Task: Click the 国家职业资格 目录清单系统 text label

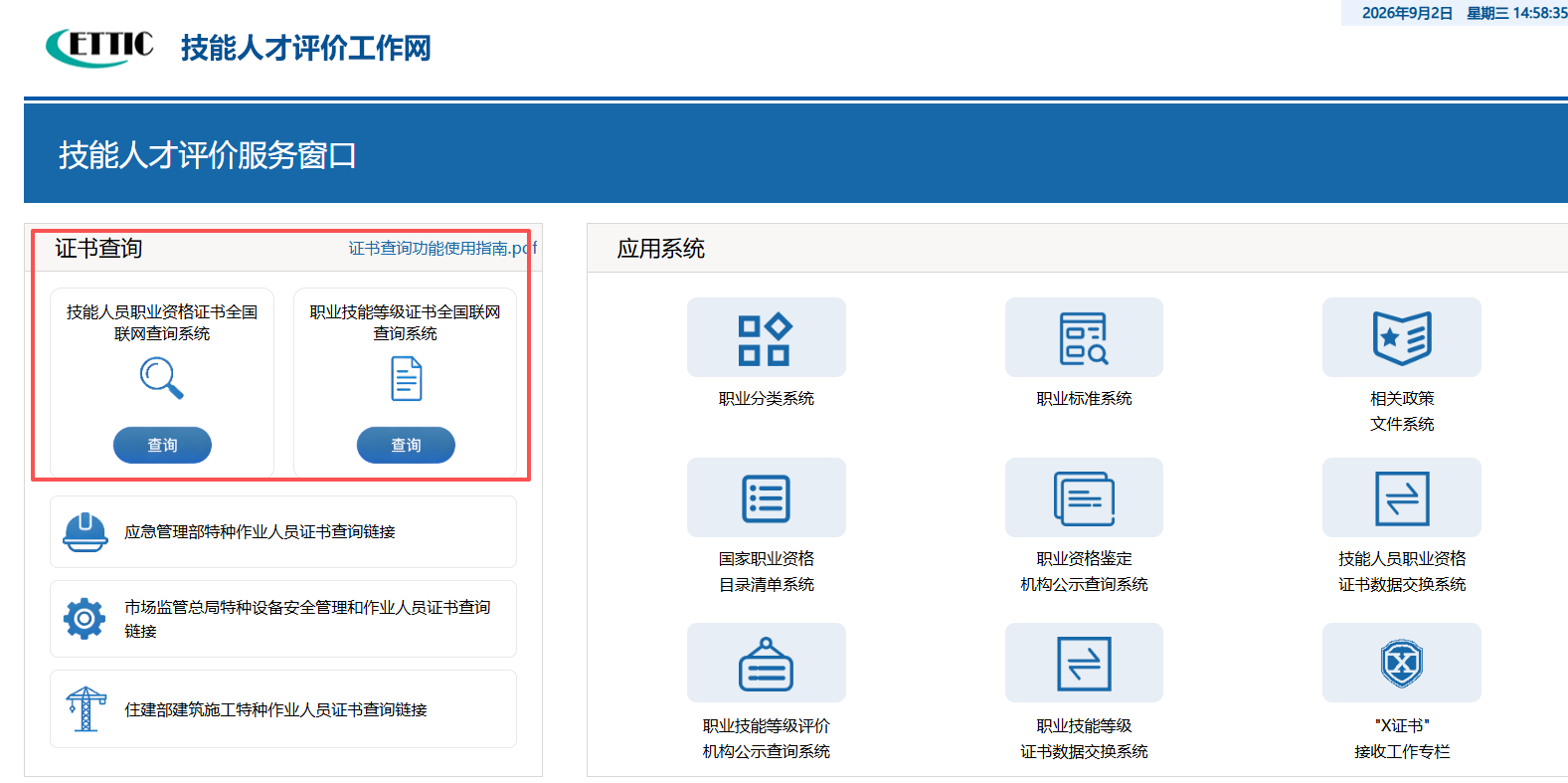Action: coord(767,571)
